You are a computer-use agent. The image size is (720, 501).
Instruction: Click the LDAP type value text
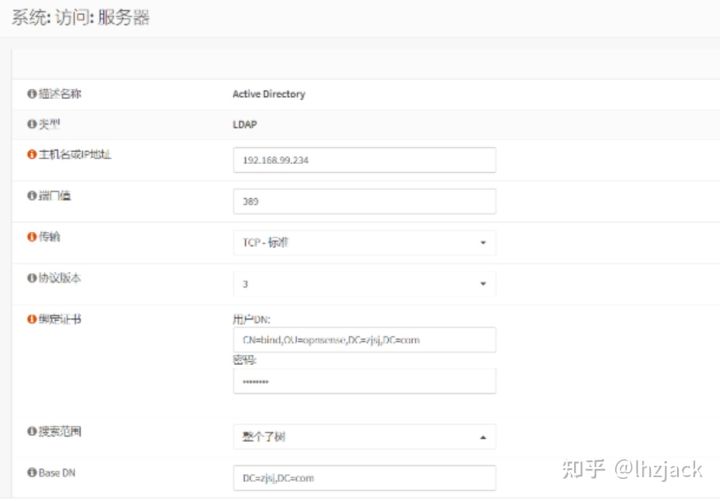[x=245, y=124]
